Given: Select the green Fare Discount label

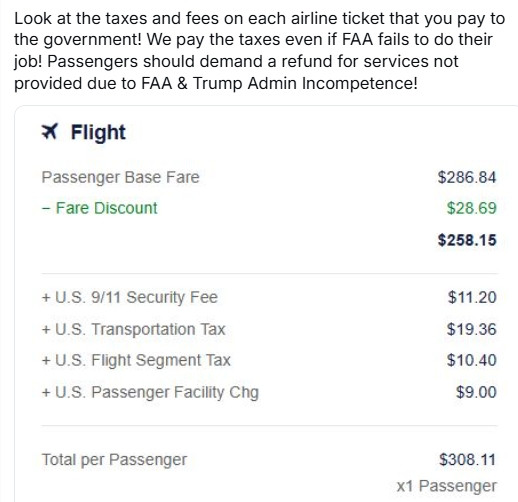Looking at the screenshot, I should (x=99, y=208).
